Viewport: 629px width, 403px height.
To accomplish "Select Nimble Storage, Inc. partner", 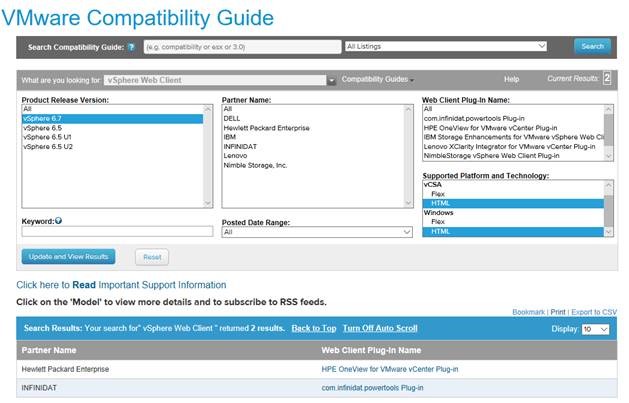I will (x=313, y=165).
